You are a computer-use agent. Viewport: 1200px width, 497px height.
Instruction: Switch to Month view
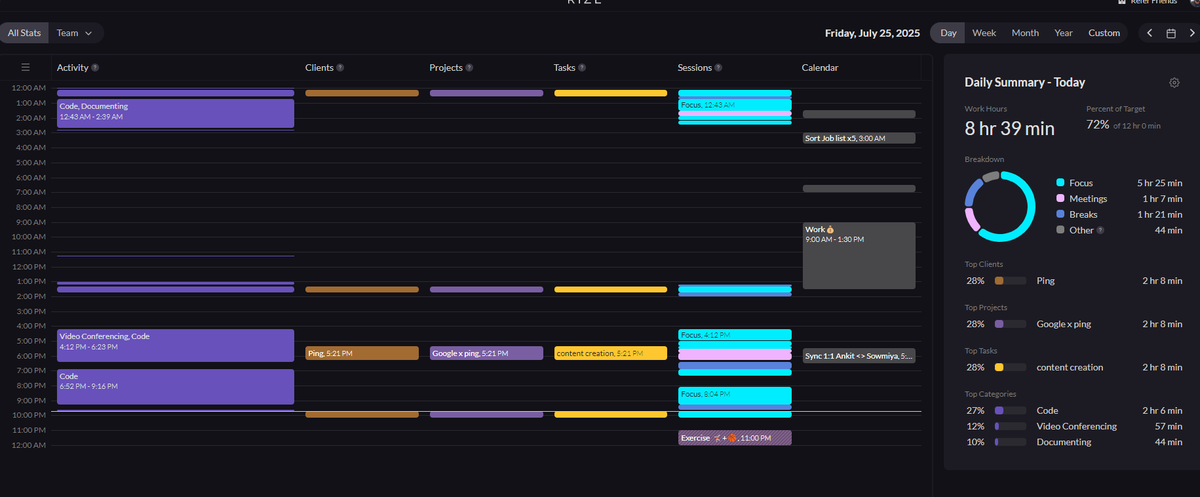[1025, 33]
